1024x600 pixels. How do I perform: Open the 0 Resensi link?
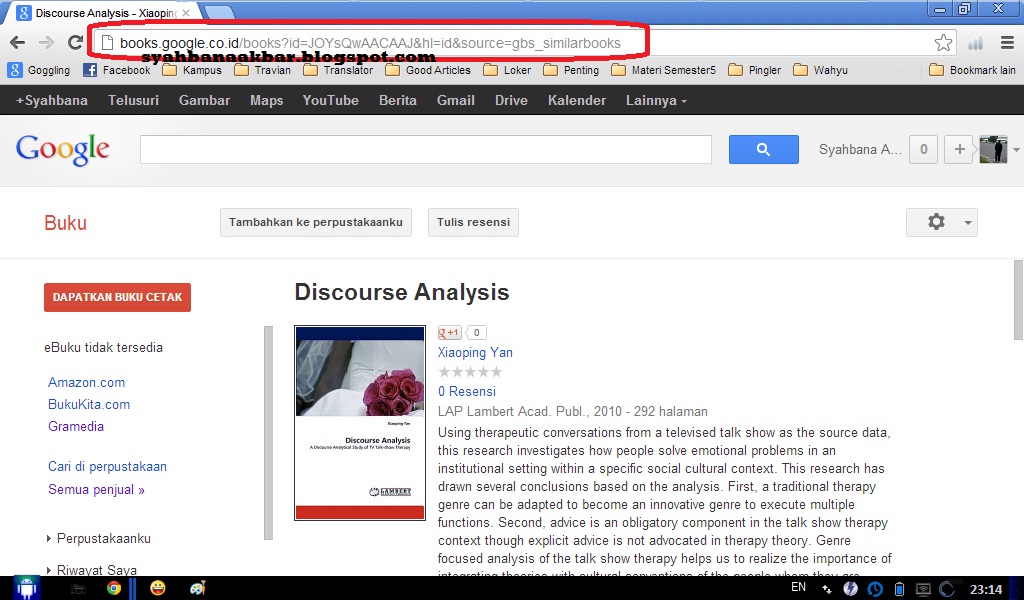pos(467,392)
